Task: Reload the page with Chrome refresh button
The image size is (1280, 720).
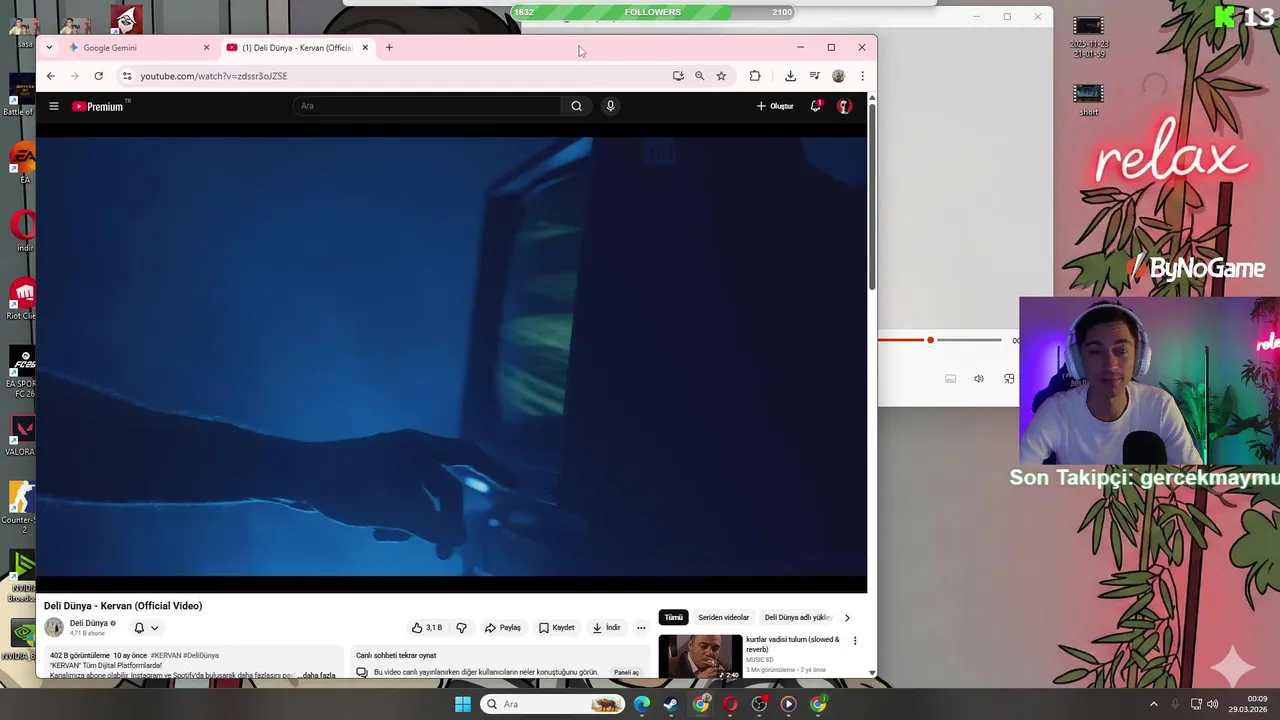Action: pyautogui.click(x=98, y=76)
